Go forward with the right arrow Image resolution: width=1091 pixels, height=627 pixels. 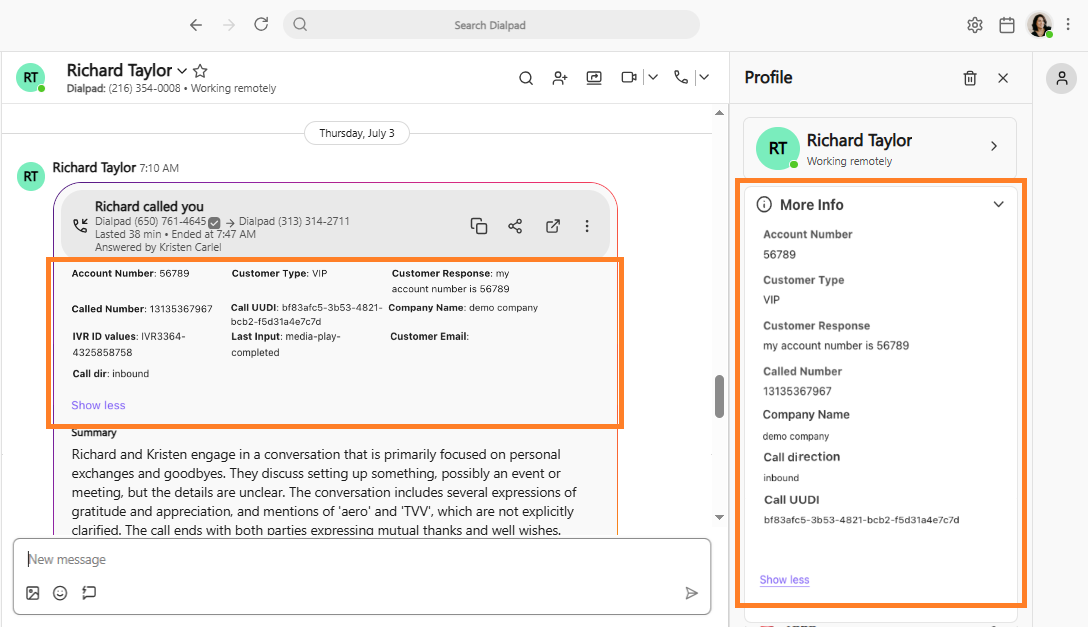coord(229,25)
